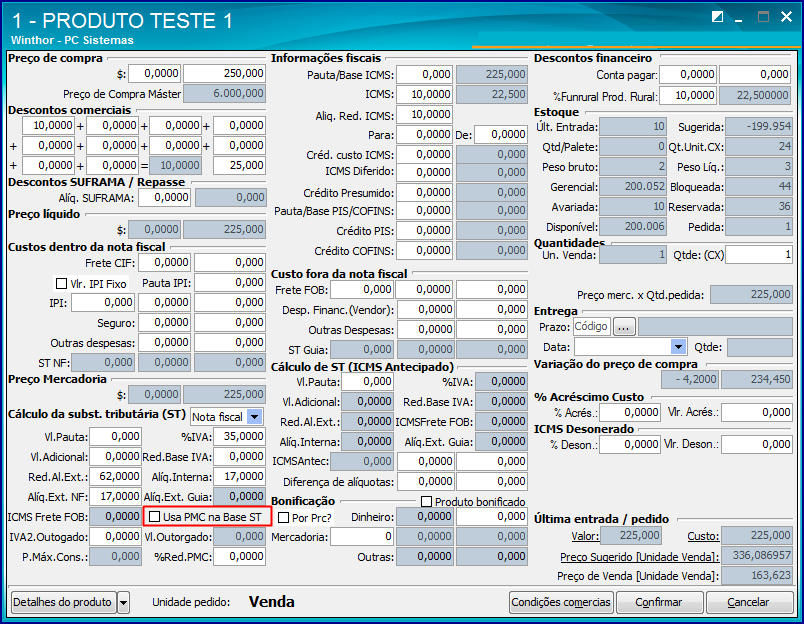This screenshot has height=624, width=804.
Task: Click the Vlr. Deson. value field
Action: click(x=757, y=445)
